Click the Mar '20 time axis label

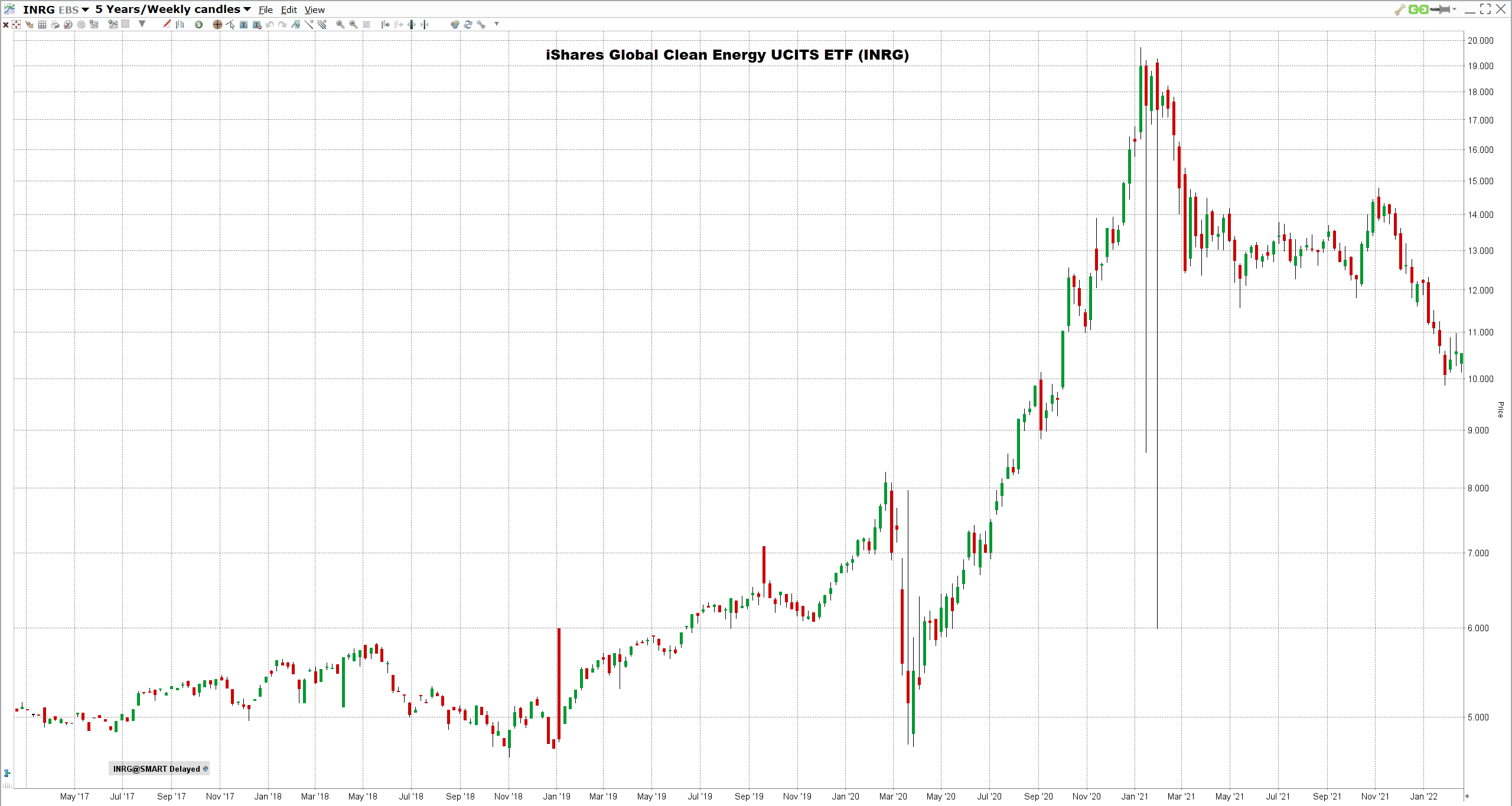pyautogui.click(x=893, y=797)
